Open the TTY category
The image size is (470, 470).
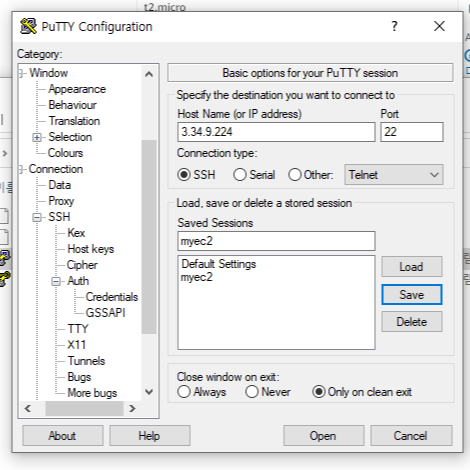(x=78, y=329)
